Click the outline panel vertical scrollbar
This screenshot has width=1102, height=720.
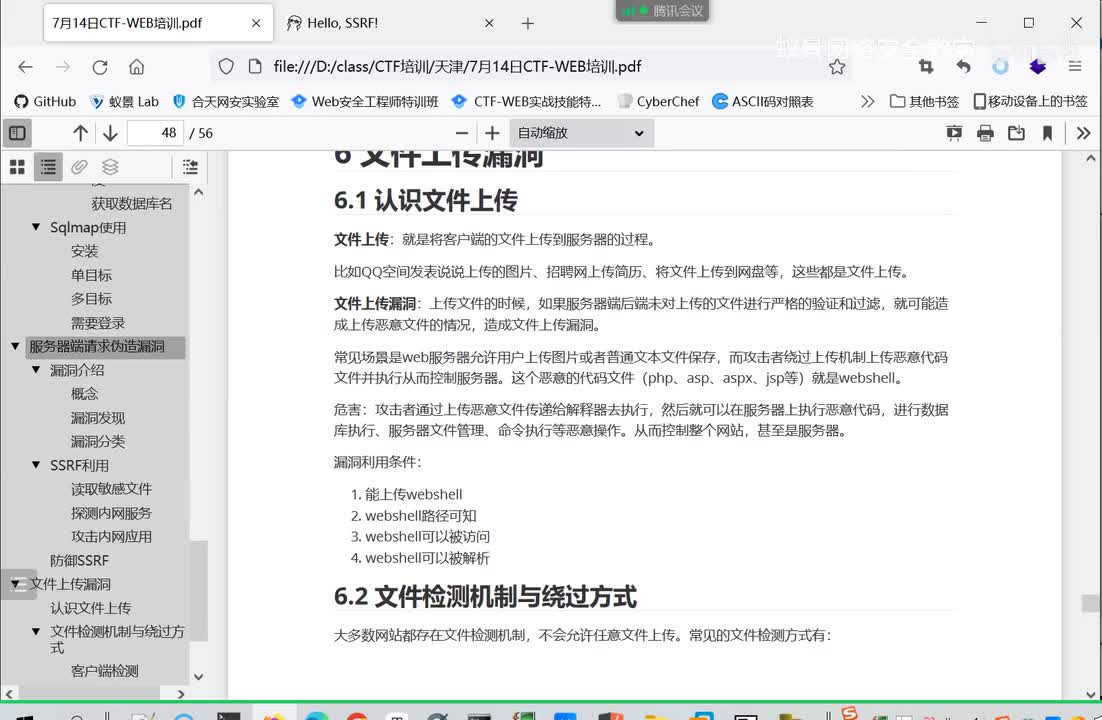(199, 591)
